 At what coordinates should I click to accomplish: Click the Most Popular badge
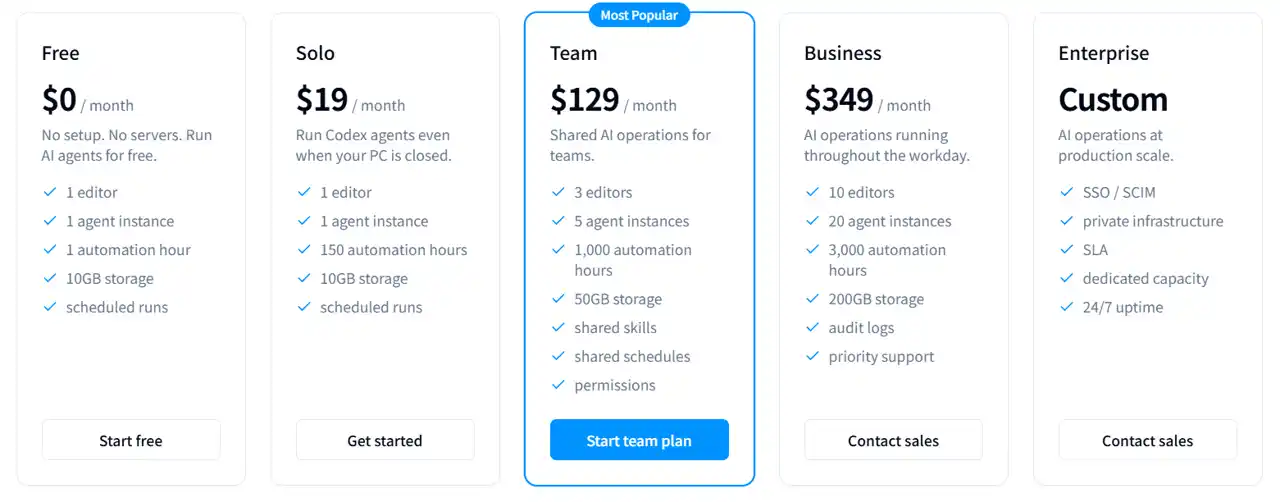click(639, 15)
